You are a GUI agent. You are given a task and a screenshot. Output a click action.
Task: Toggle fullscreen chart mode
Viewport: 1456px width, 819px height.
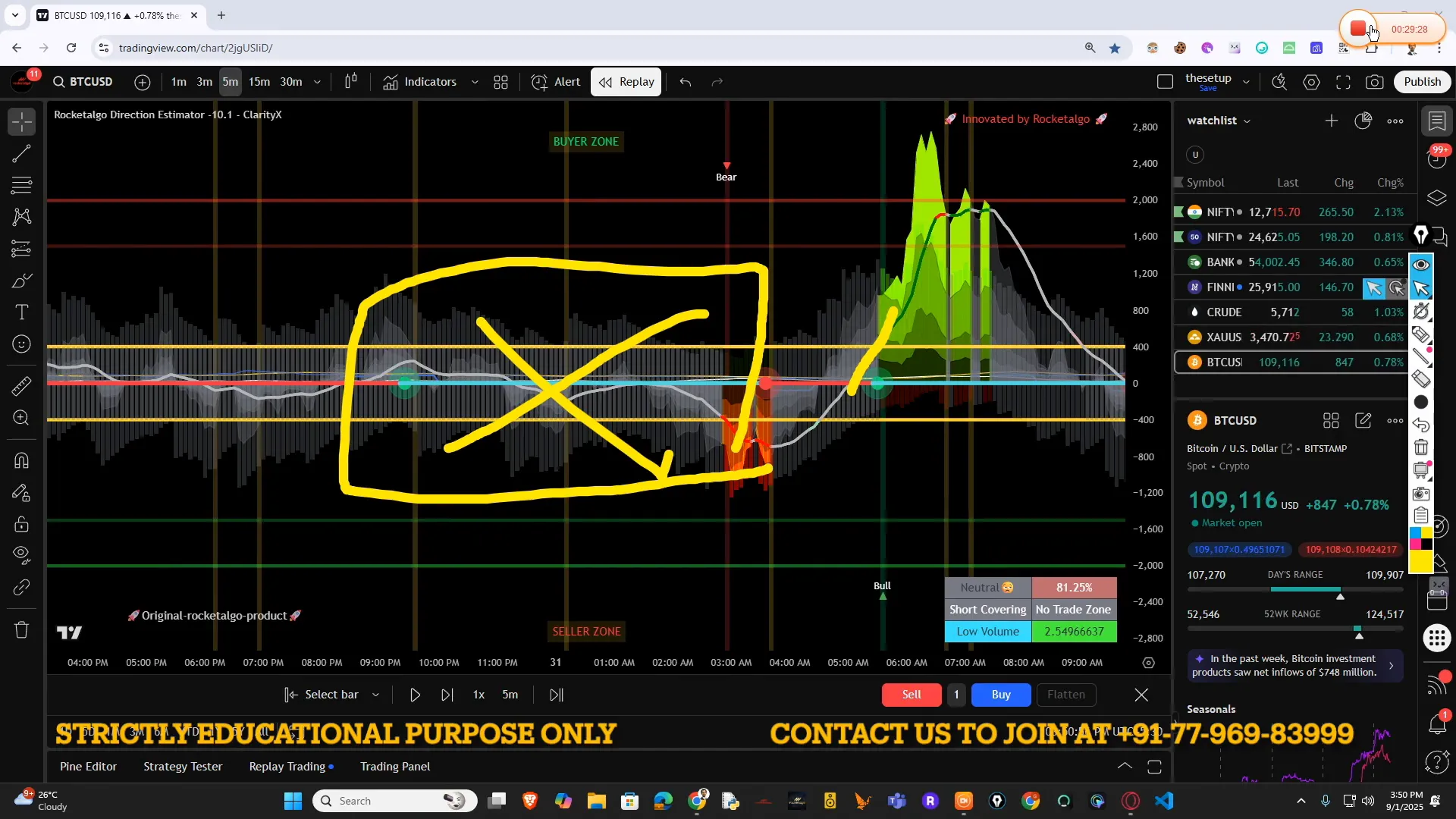point(1343,82)
